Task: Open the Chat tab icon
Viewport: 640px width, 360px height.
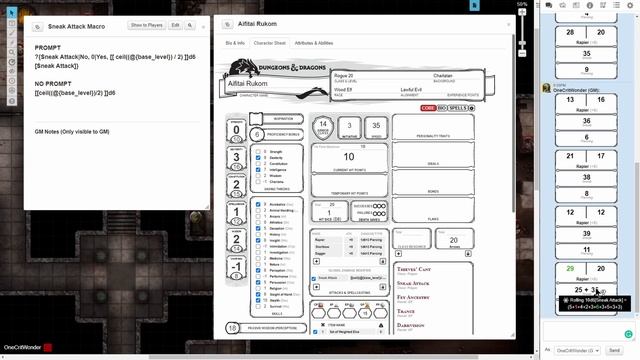Action: [x=549, y=5]
